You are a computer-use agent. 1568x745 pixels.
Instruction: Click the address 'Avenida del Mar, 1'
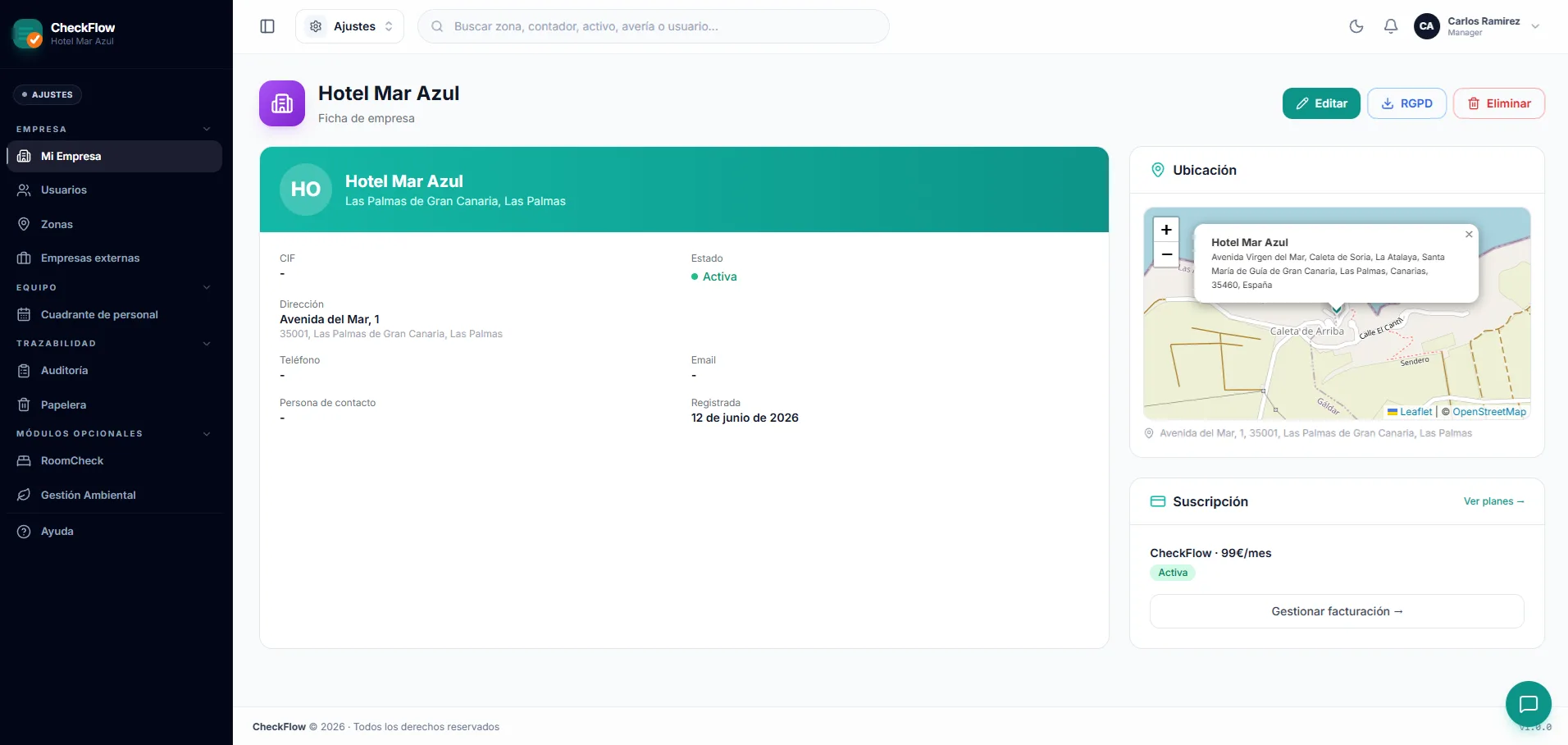(x=330, y=319)
